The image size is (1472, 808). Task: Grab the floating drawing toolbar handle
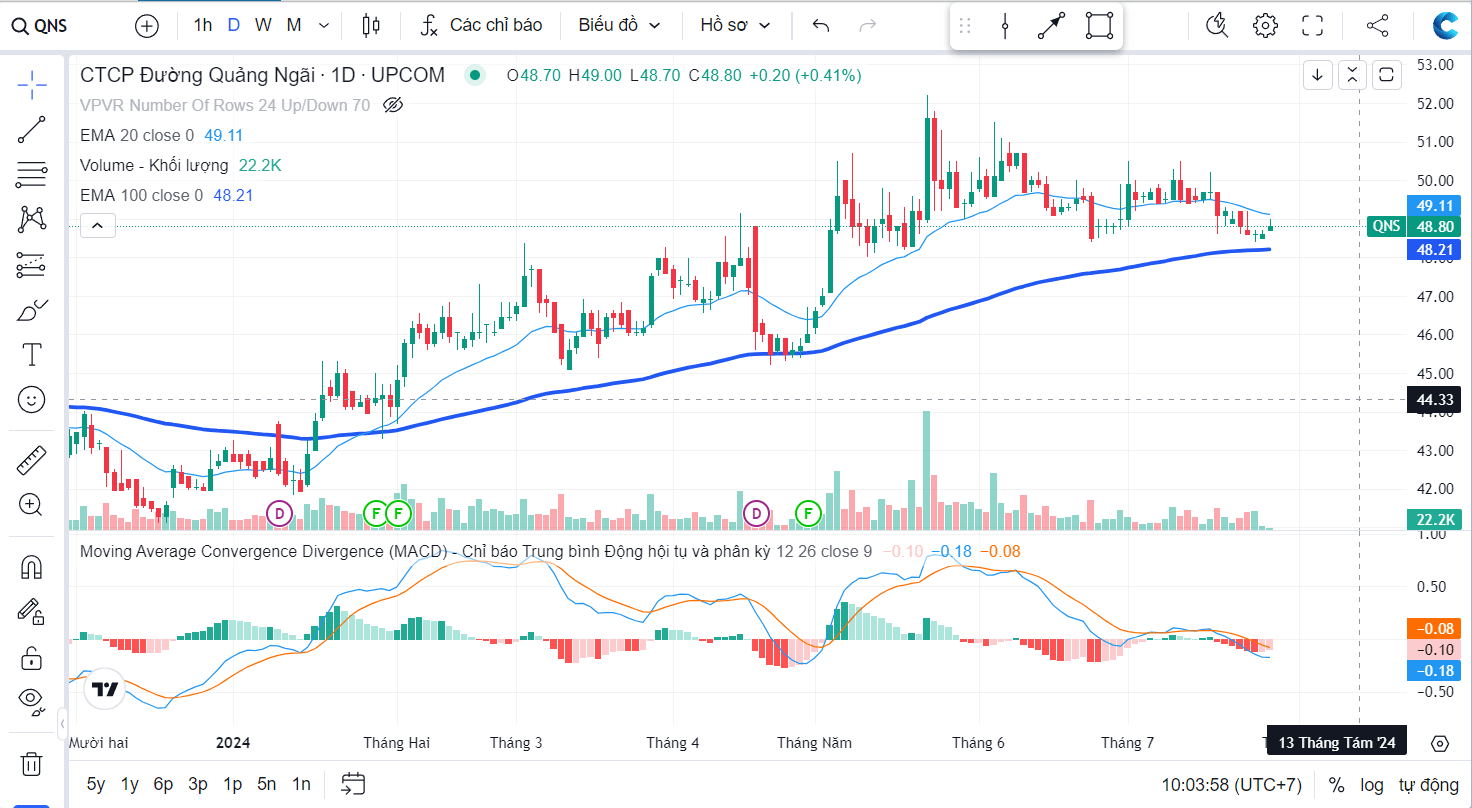(965, 26)
